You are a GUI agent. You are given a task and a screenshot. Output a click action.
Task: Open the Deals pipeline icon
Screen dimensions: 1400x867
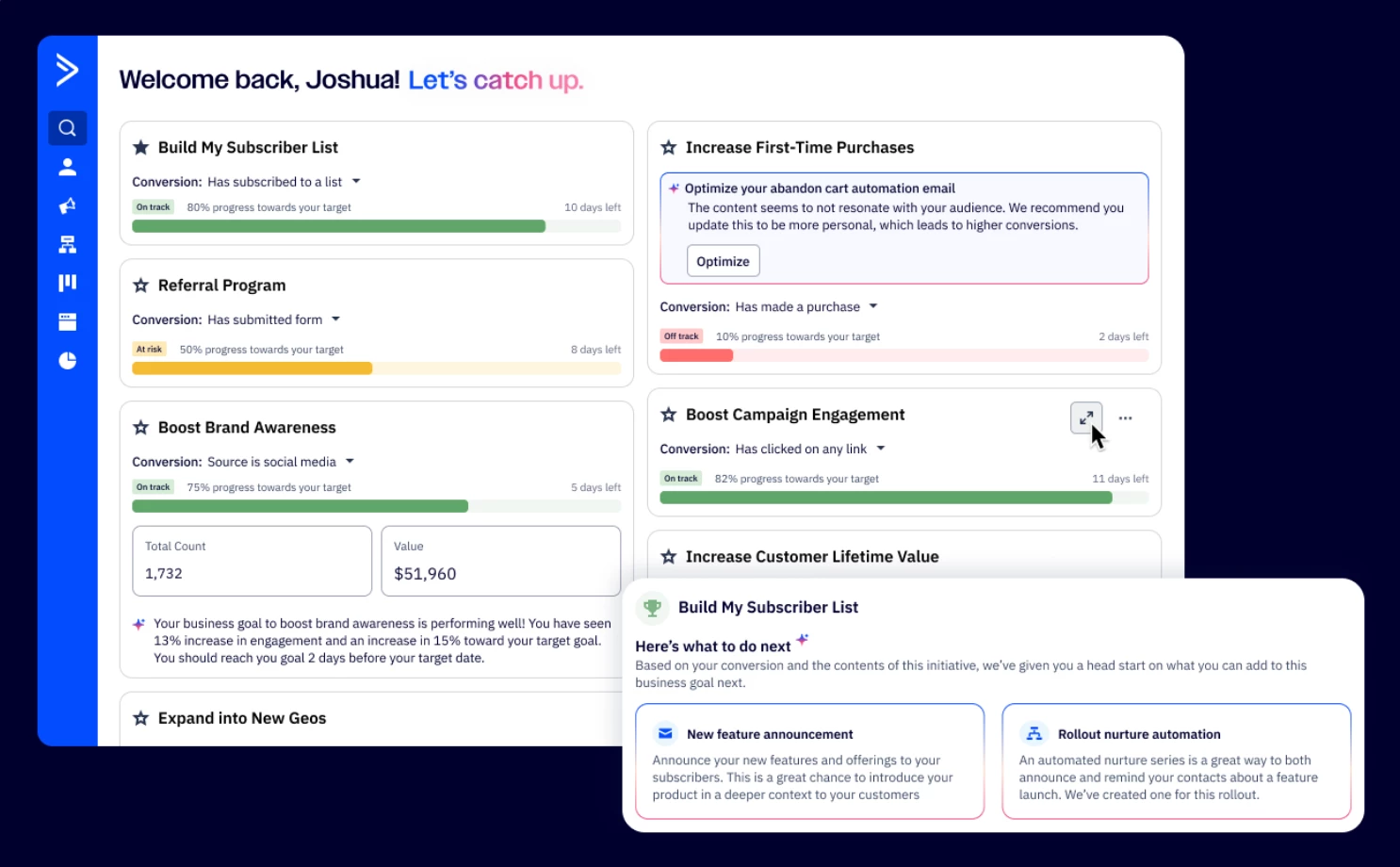coord(67,282)
